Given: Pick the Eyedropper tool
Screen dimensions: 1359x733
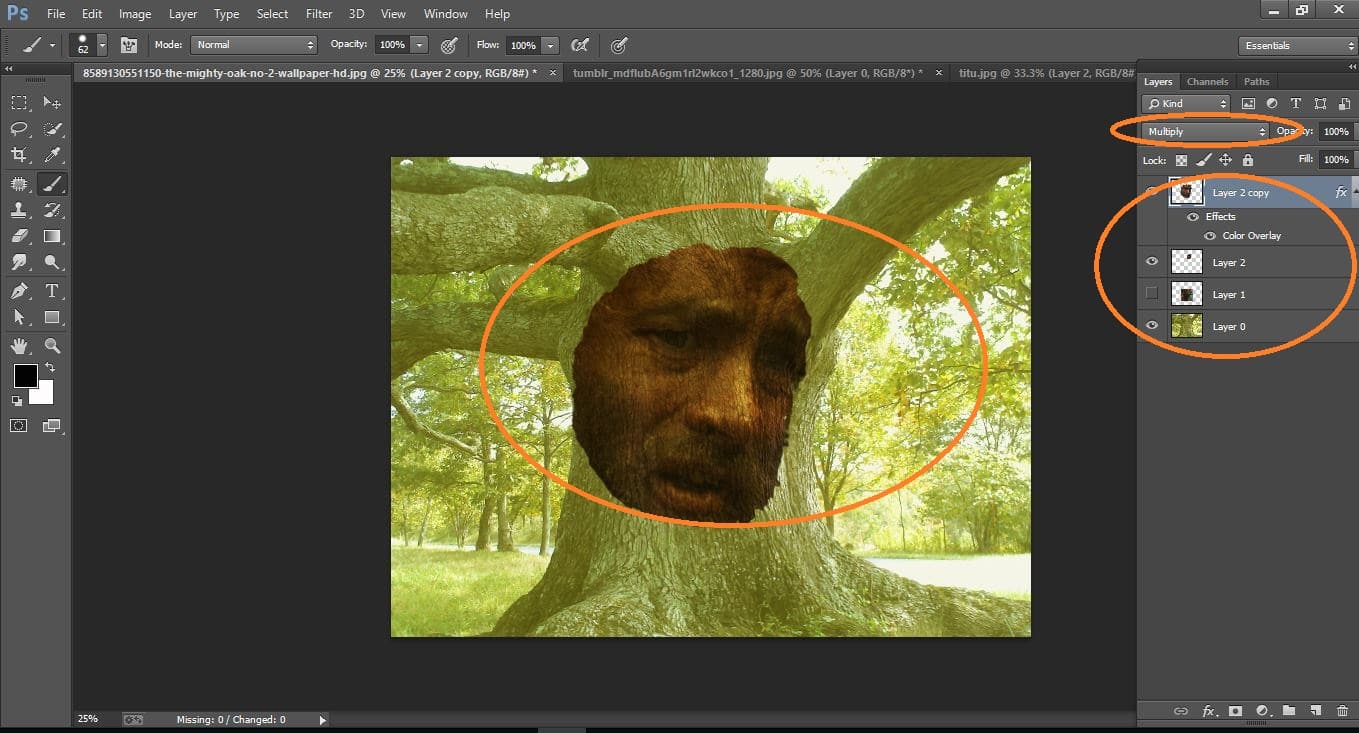Looking at the screenshot, I should (x=52, y=155).
